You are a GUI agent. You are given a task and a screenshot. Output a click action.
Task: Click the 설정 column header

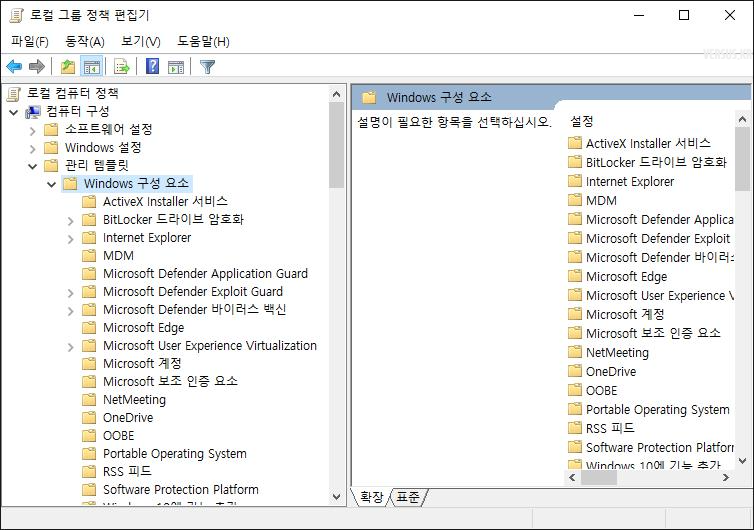click(x=581, y=121)
